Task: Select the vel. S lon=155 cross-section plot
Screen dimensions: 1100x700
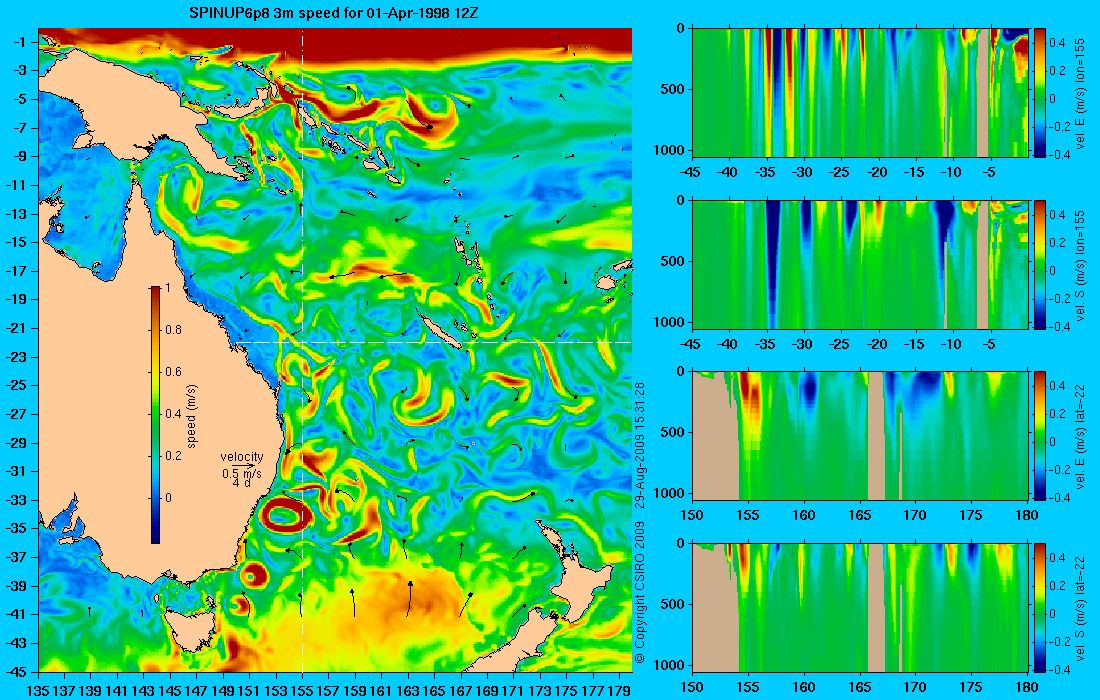Action: pyautogui.click(x=860, y=264)
